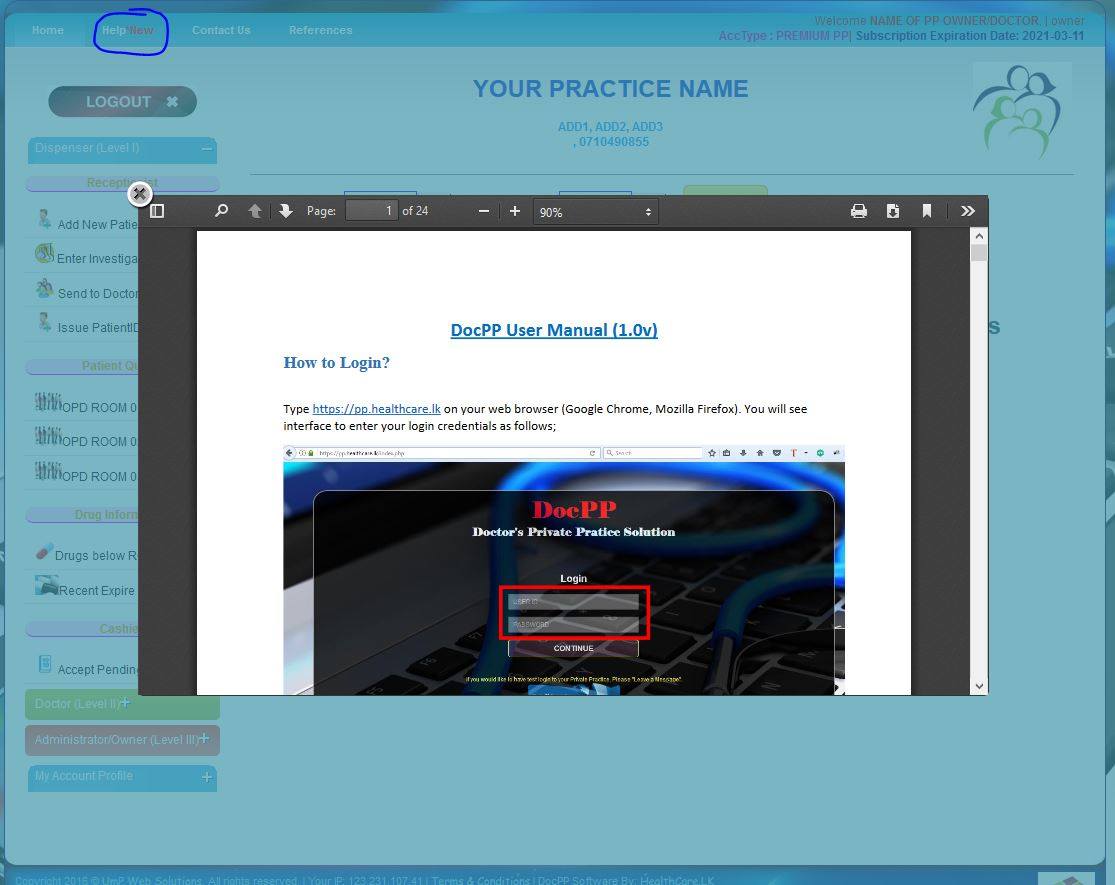Viewport: 1115px width, 885px height.
Task: Expand the Doctor (Level II) section
Action: (125, 703)
